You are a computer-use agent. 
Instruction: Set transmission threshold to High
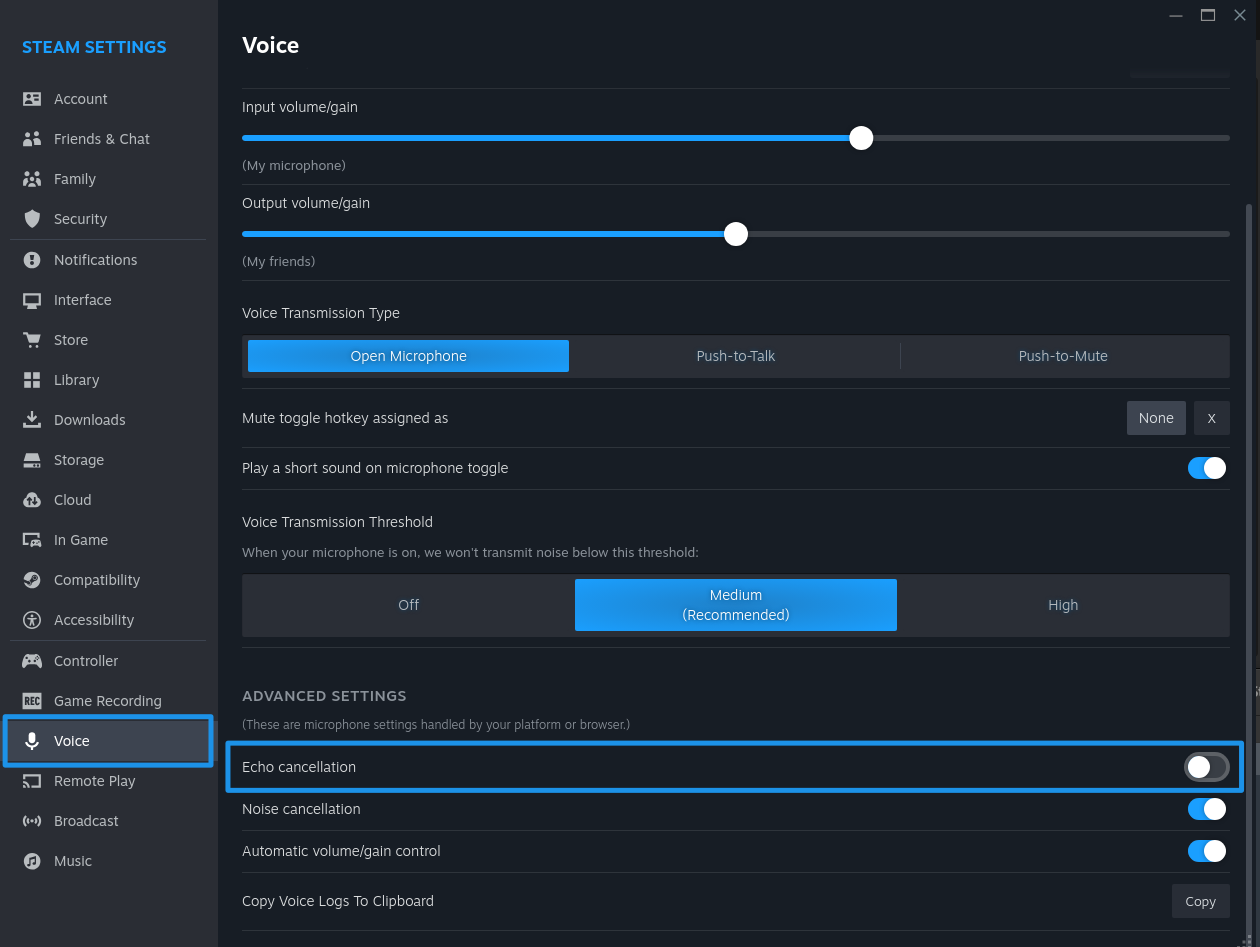1063,605
